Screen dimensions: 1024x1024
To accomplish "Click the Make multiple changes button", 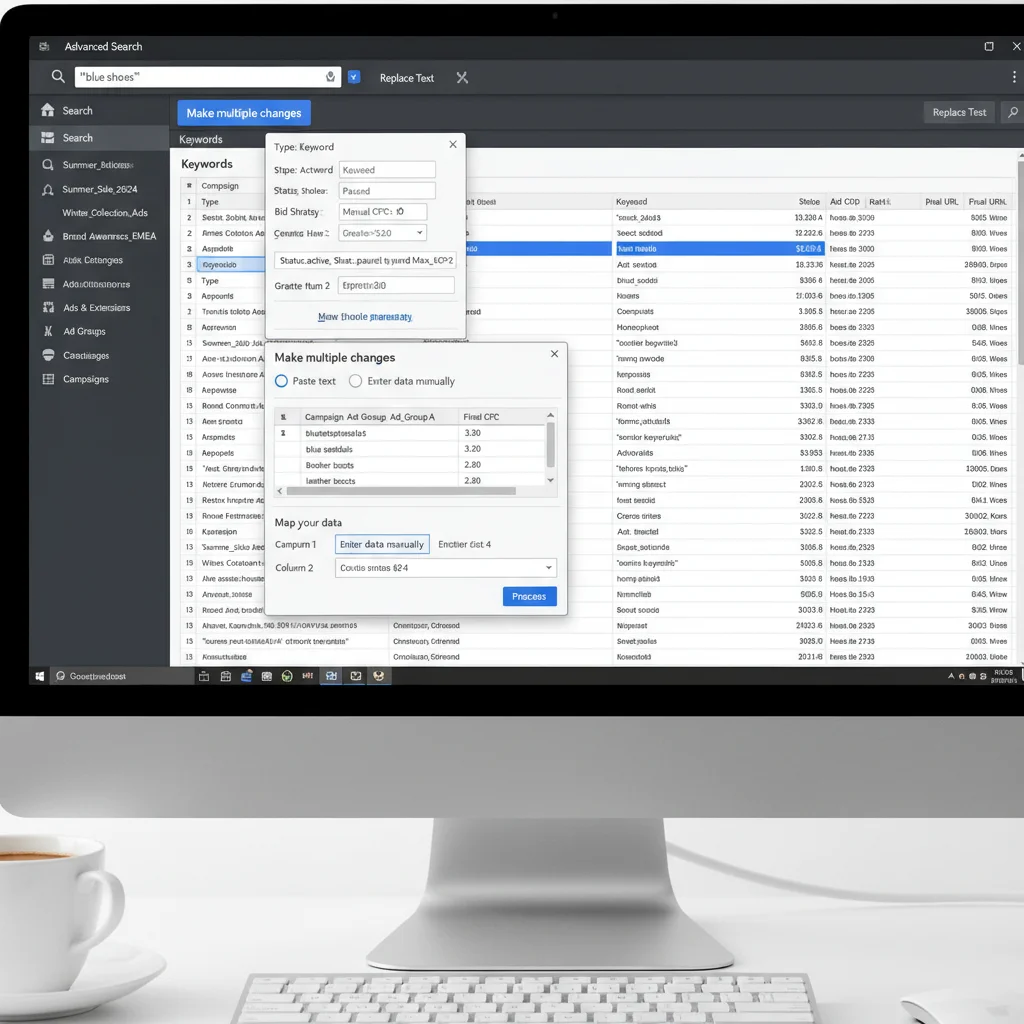I will pos(244,113).
